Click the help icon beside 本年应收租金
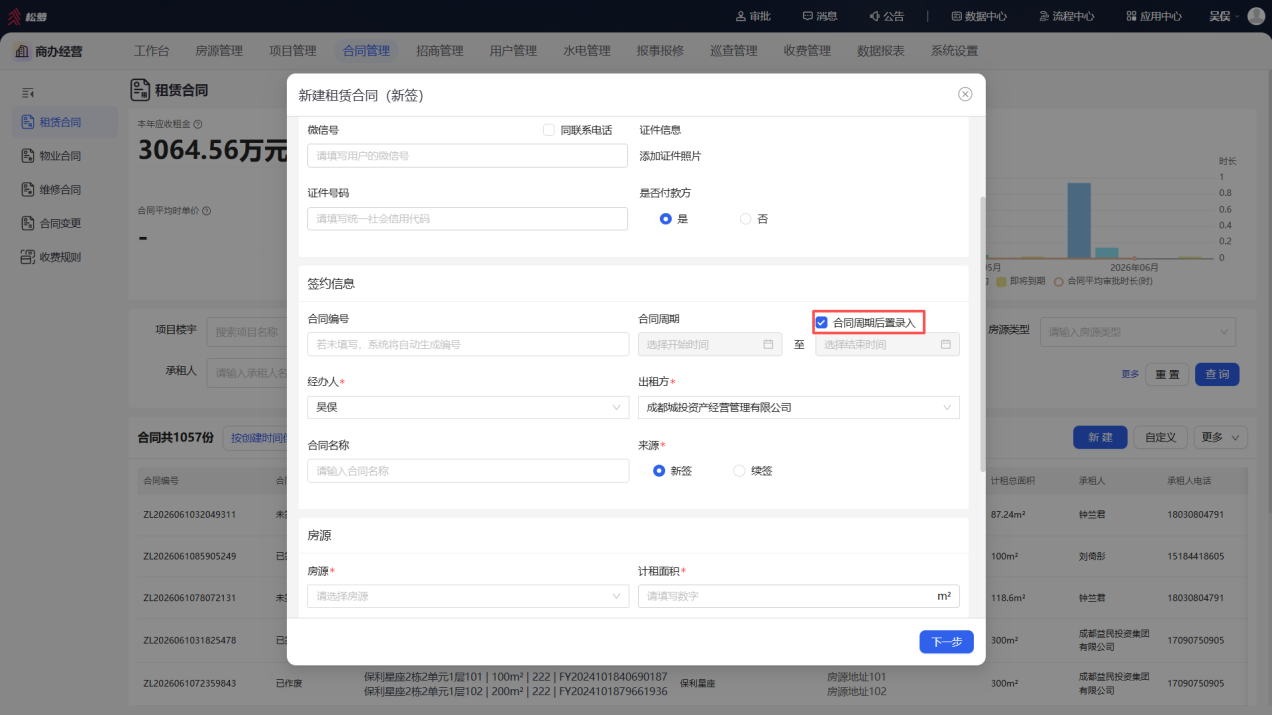1272x715 pixels. pos(197,125)
